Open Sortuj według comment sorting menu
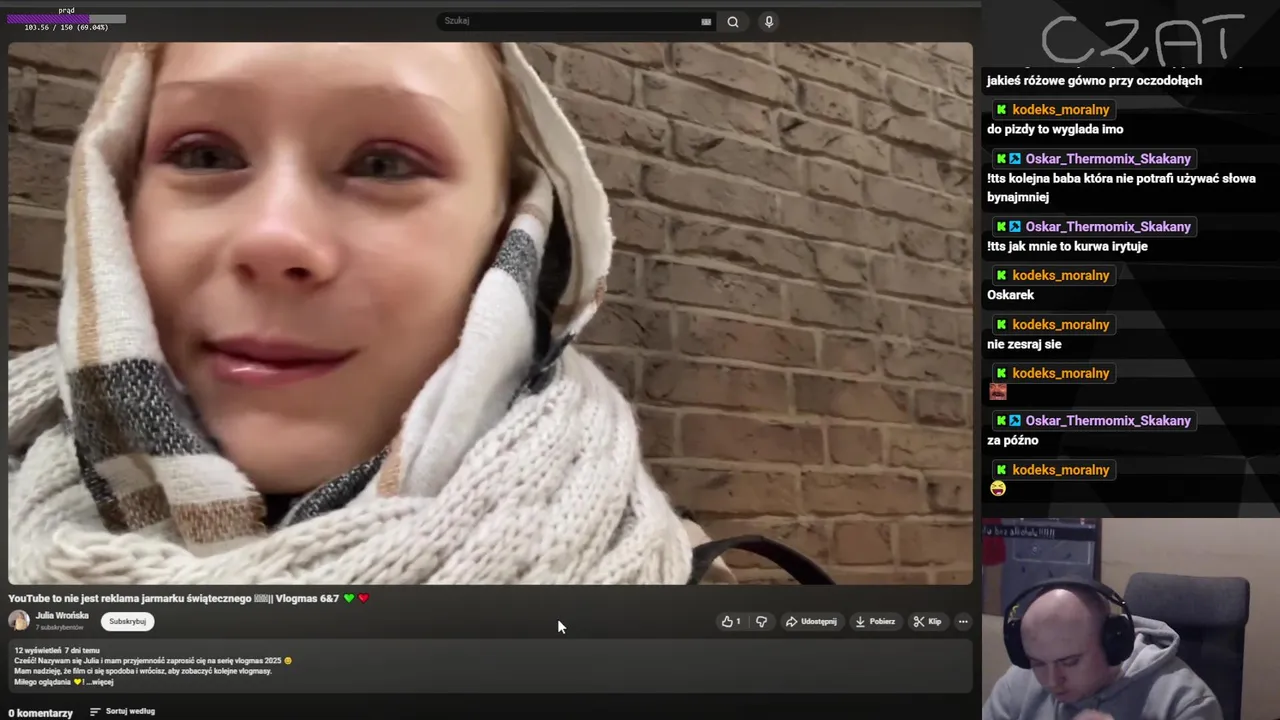Viewport: 1280px width, 720px height. click(122, 711)
